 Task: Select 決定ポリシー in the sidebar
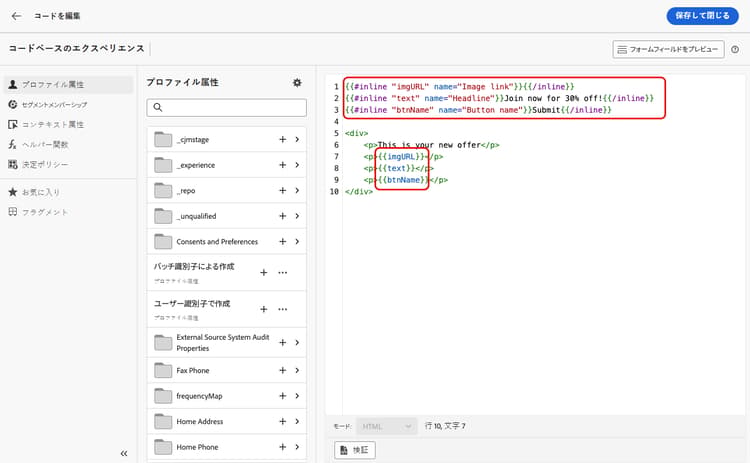coord(45,165)
